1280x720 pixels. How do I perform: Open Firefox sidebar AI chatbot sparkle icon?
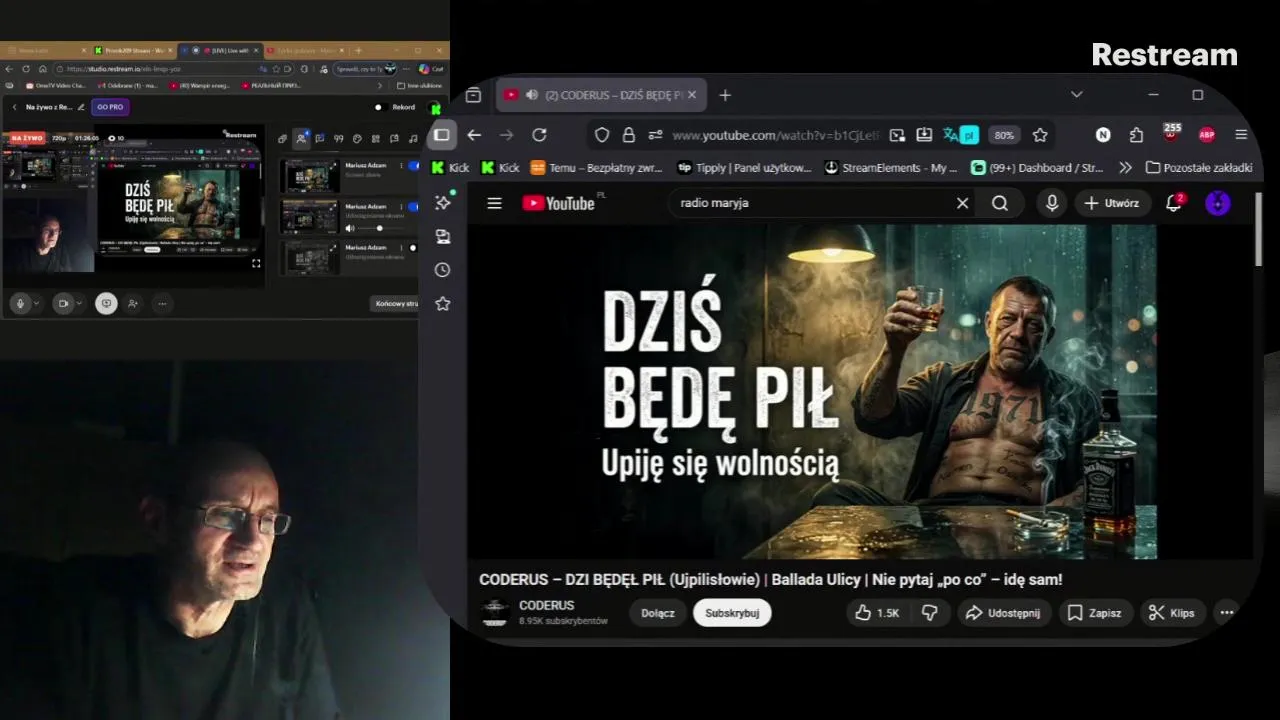[443, 202]
